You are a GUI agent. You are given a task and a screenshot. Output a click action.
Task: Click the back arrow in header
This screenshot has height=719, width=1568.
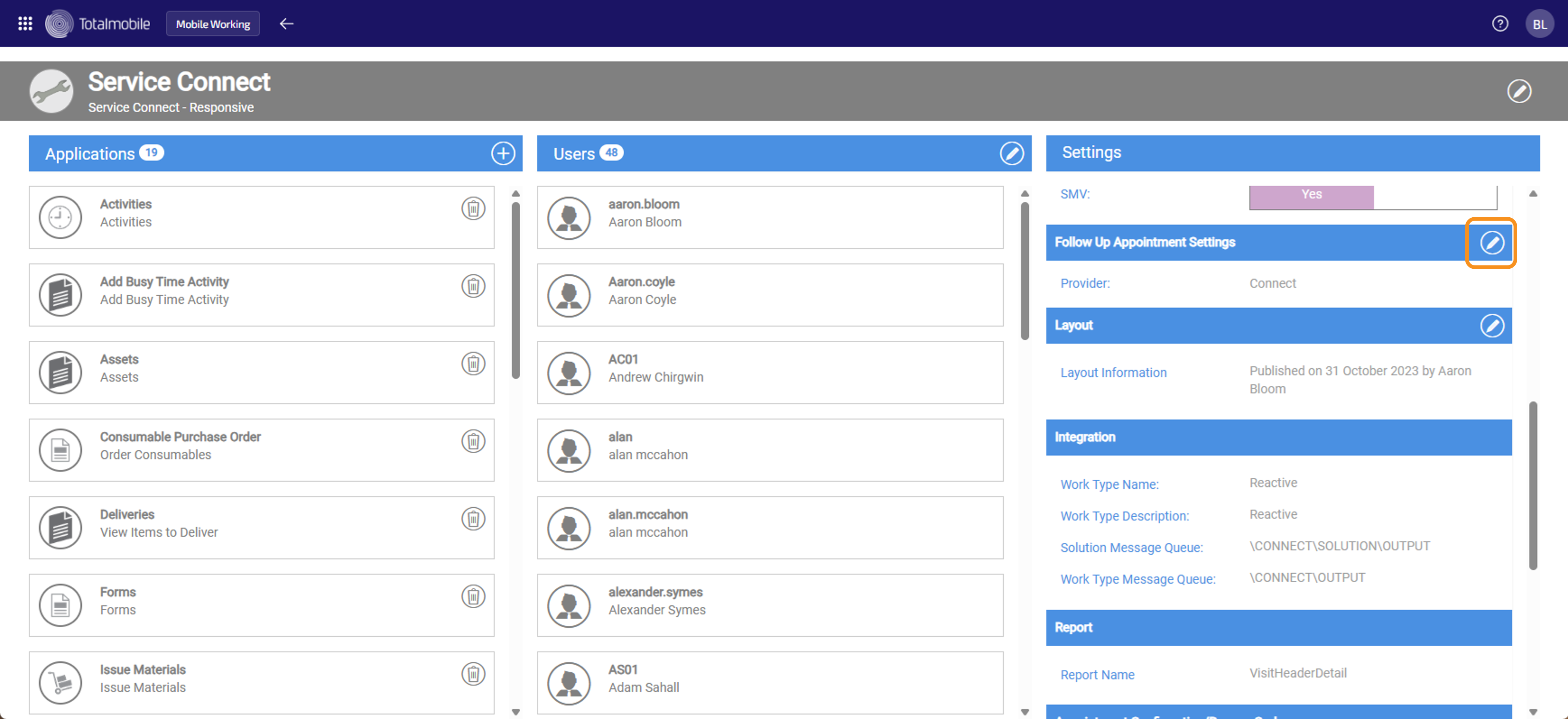[x=286, y=24]
